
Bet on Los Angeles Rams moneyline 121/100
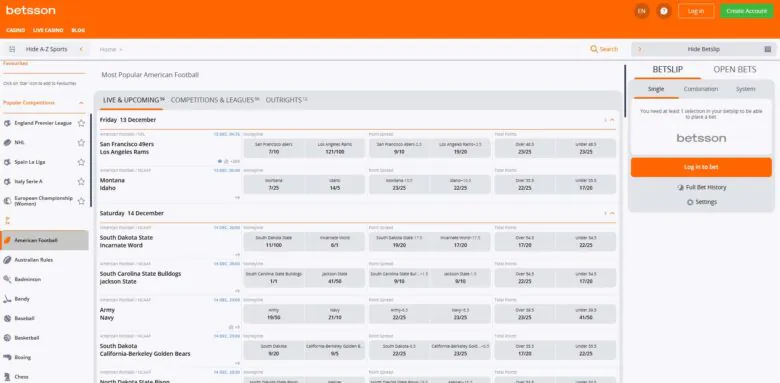335,148
